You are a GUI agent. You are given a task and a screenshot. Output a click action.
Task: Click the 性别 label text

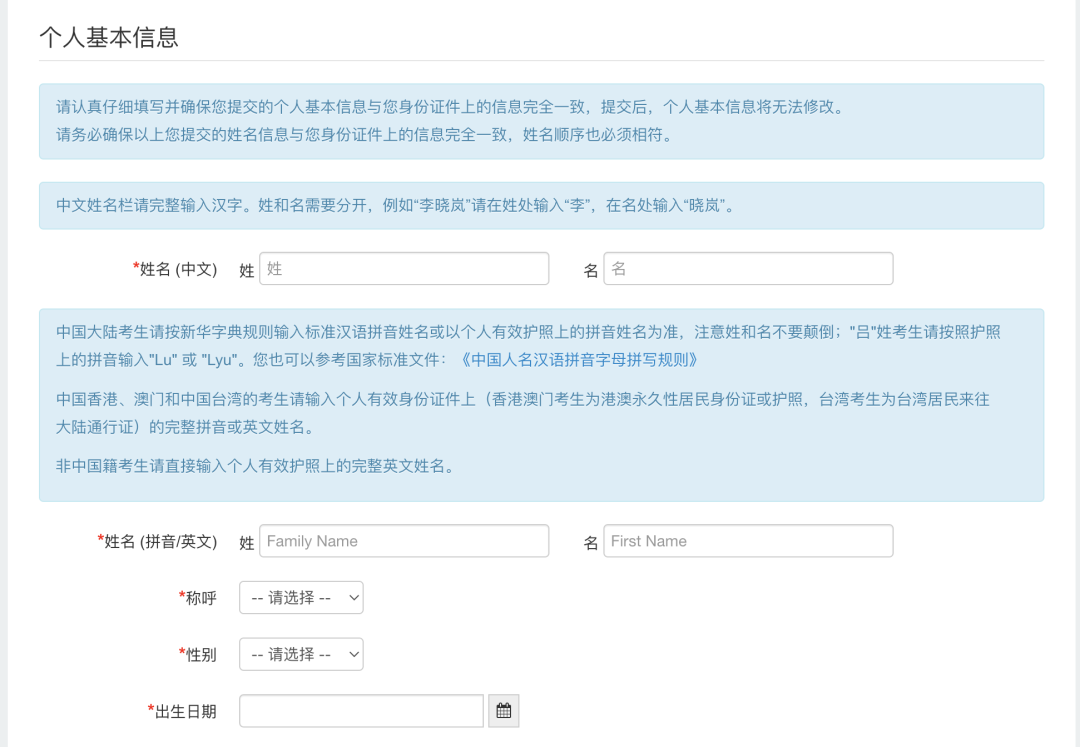pos(200,654)
